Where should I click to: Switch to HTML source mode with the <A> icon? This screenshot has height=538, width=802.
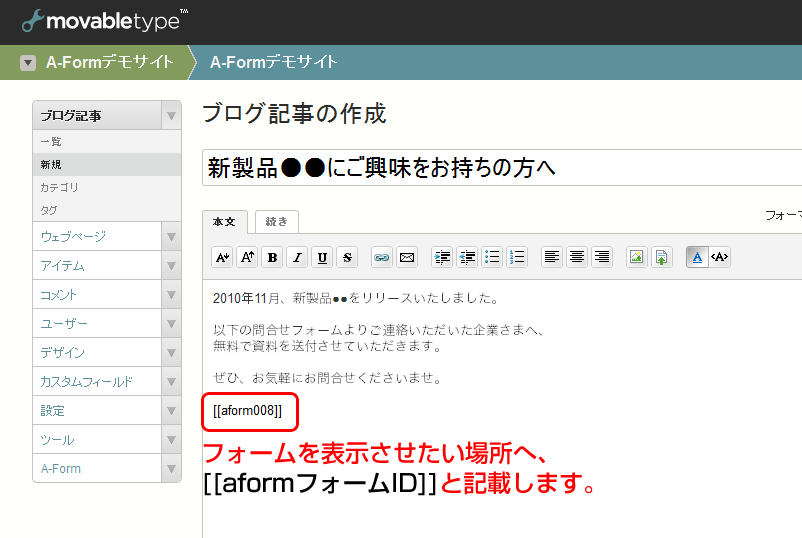pyautogui.click(x=720, y=257)
